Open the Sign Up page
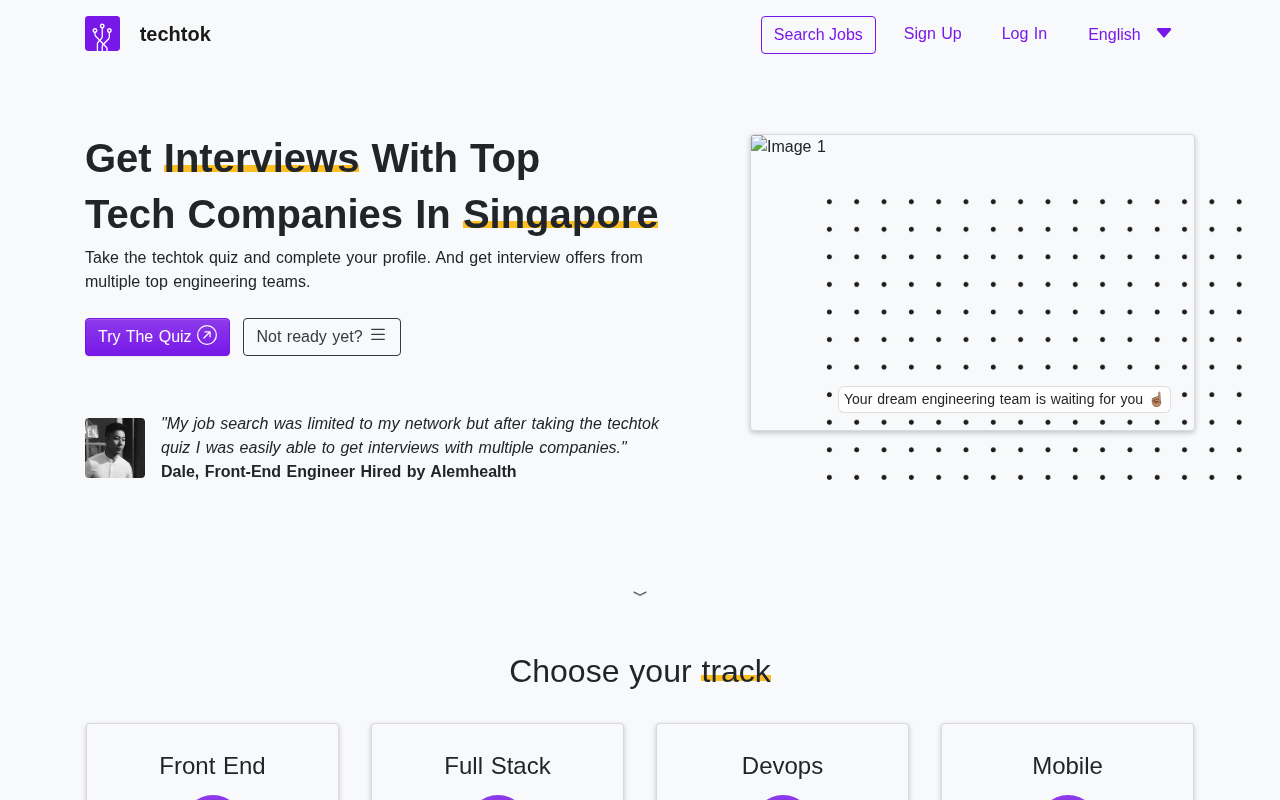 (x=933, y=34)
